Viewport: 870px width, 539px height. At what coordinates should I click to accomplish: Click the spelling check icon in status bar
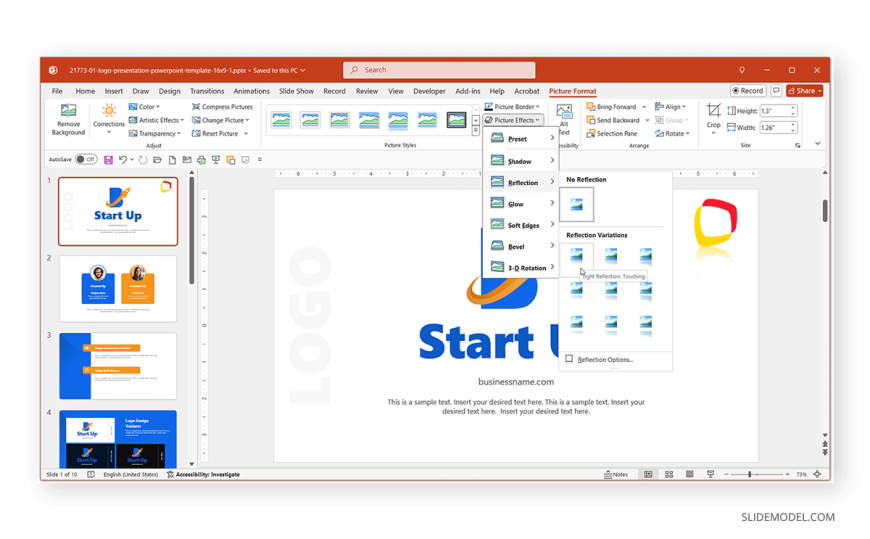click(91, 475)
